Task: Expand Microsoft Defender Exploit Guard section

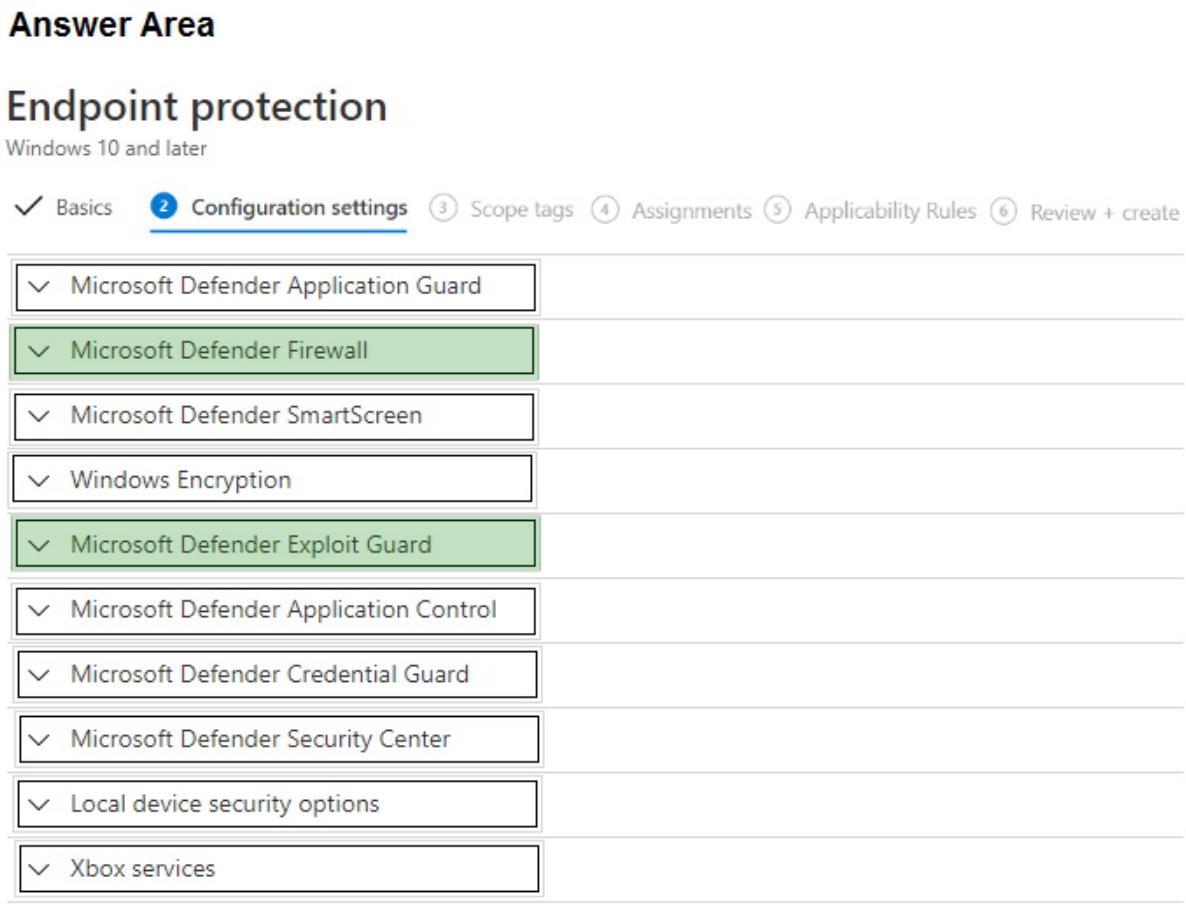Action: [275, 545]
